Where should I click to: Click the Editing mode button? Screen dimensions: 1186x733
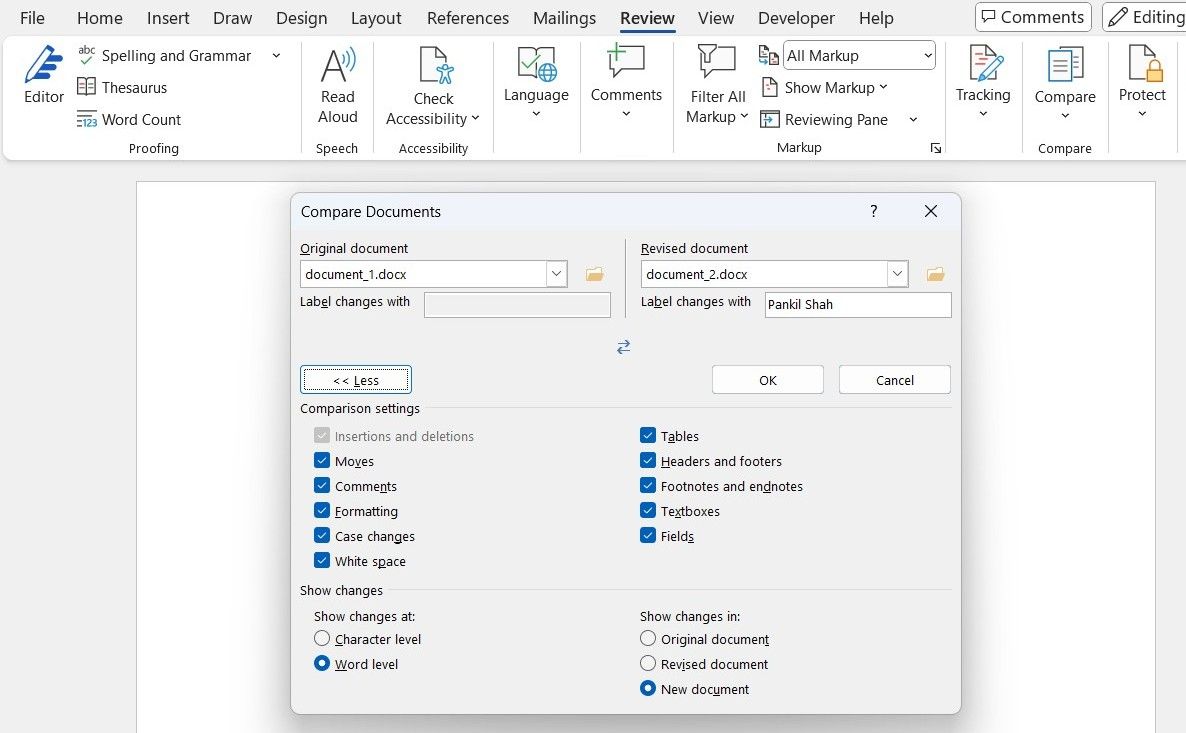[1145, 17]
